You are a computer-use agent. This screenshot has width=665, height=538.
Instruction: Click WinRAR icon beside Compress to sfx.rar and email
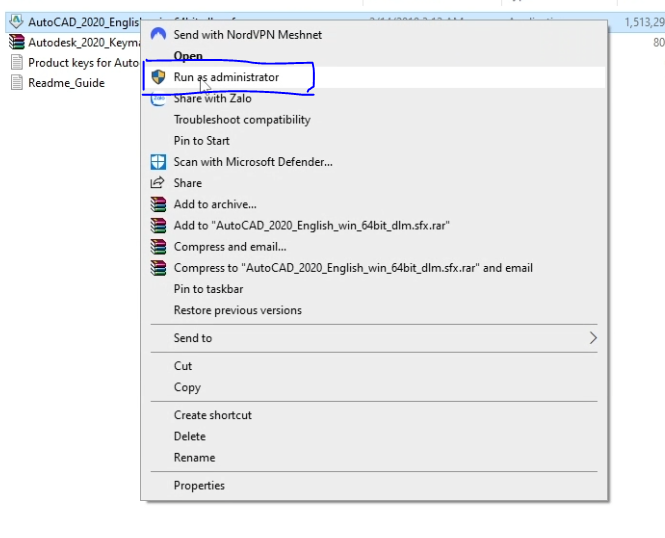(158, 268)
